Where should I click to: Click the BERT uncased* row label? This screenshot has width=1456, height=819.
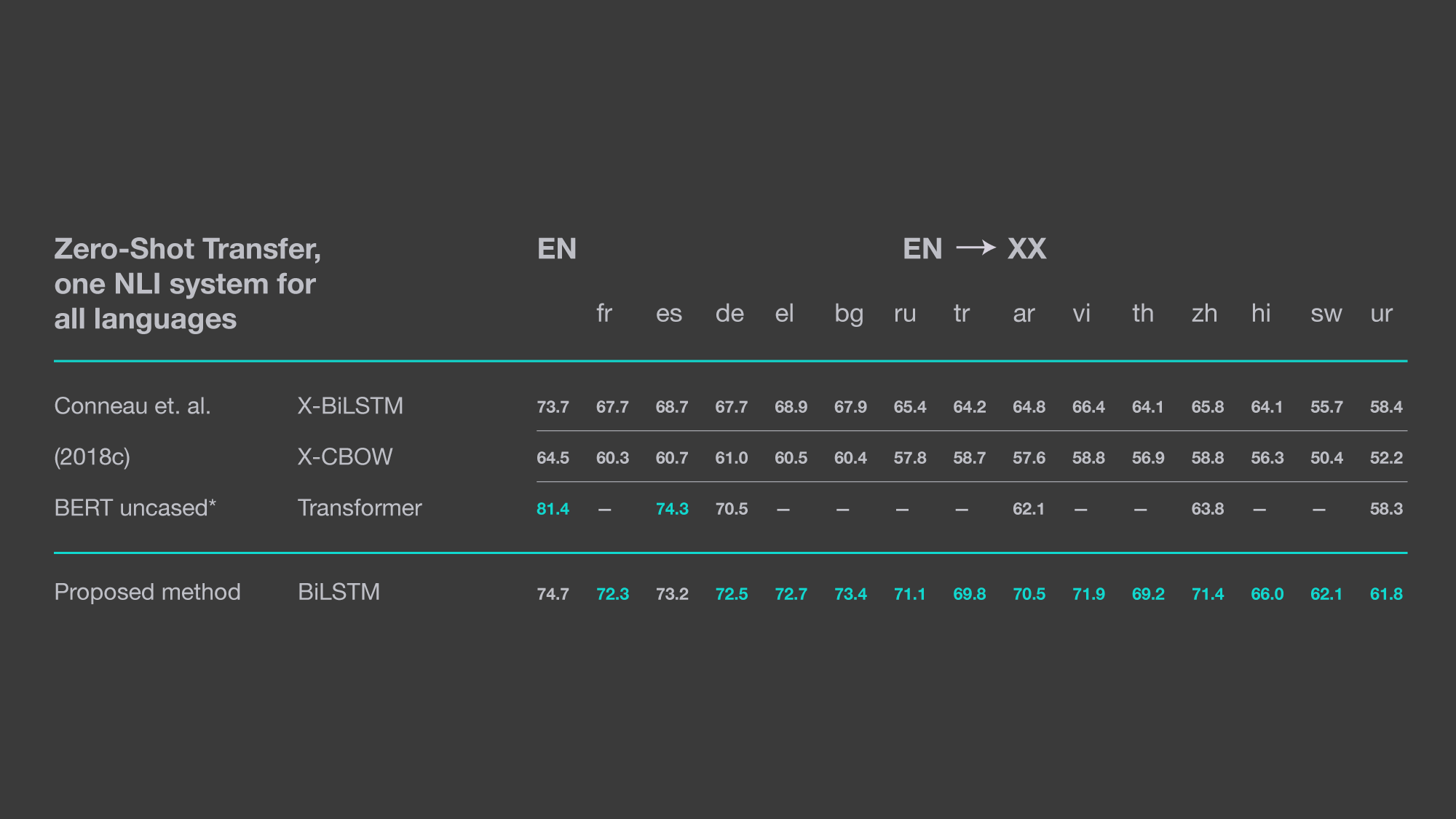point(135,507)
